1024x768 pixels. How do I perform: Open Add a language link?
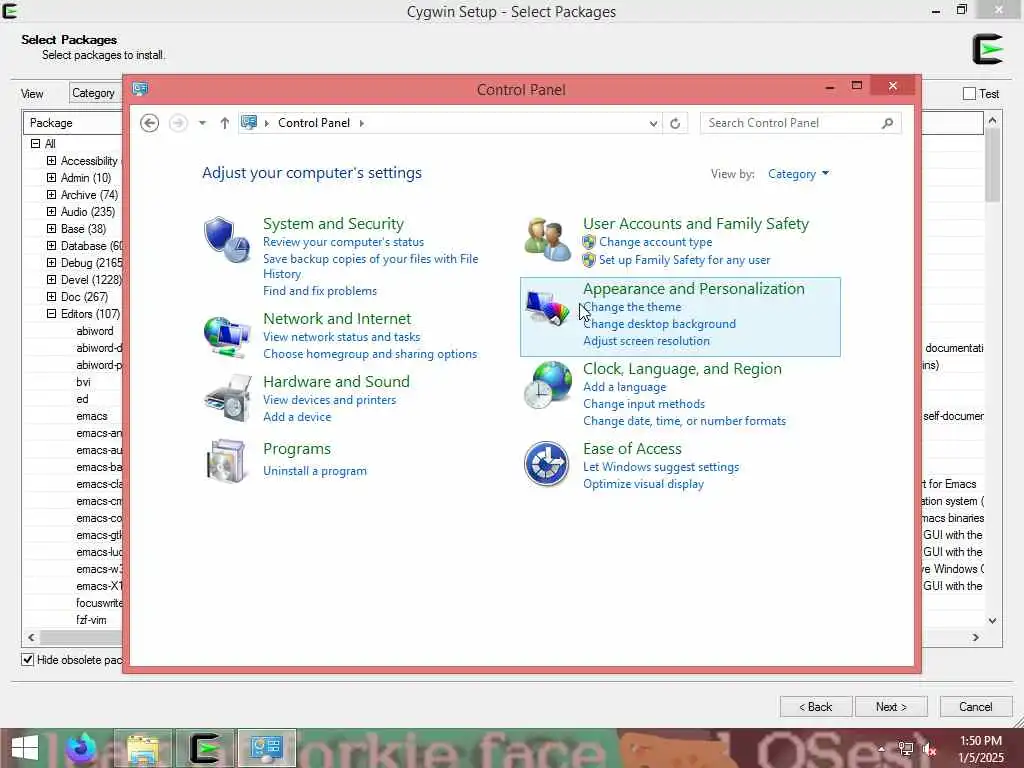(625, 387)
